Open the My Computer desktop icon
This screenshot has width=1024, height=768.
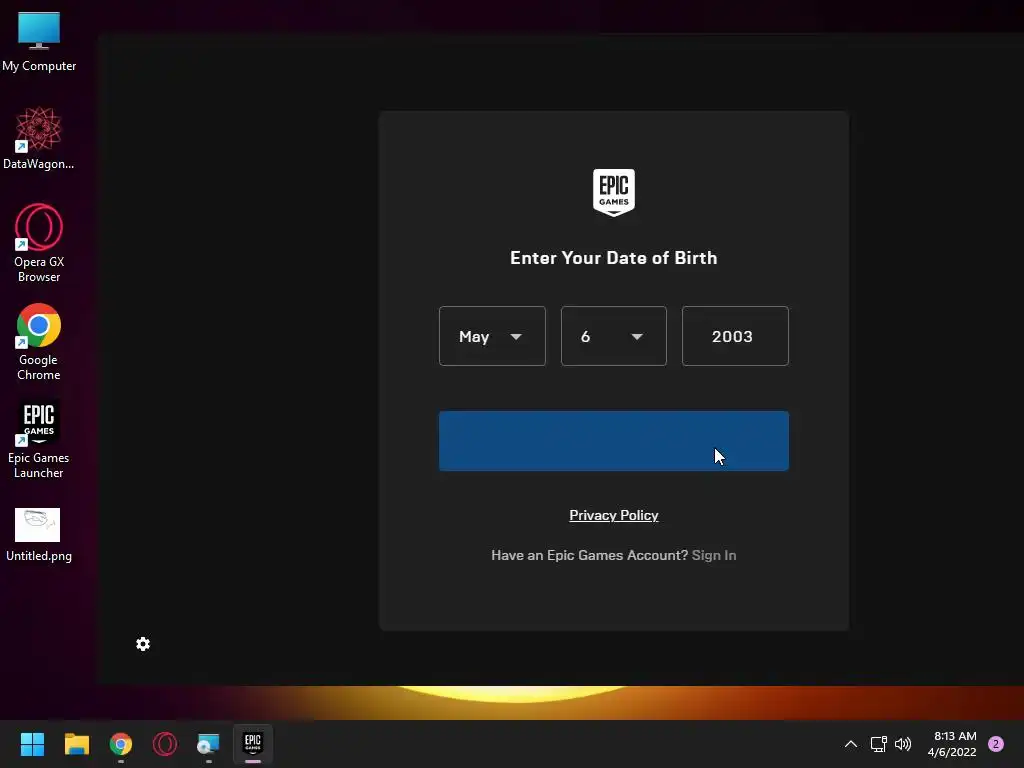(x=39, y=40)
